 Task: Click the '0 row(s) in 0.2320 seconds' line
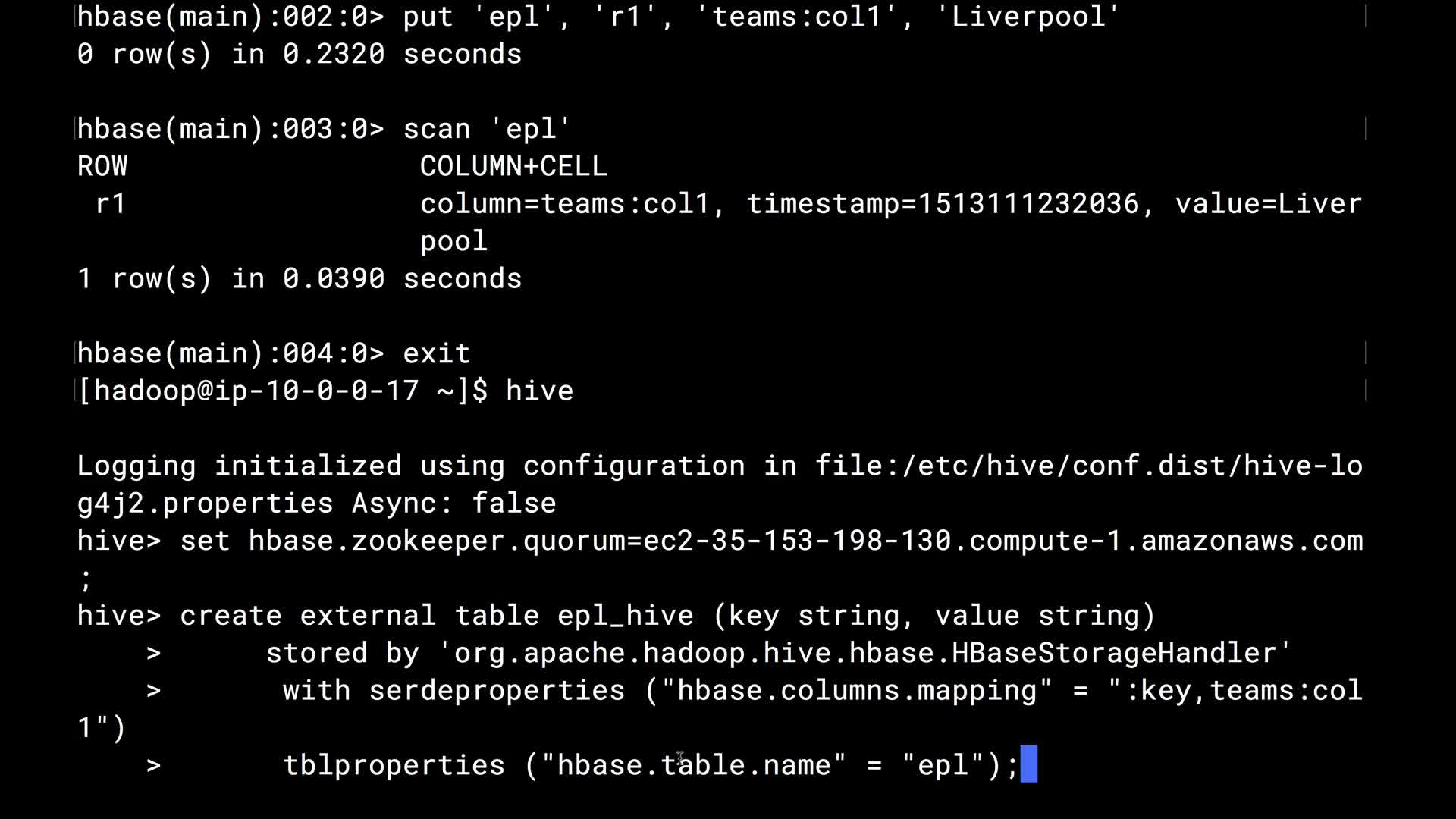[x=300, y=55]
